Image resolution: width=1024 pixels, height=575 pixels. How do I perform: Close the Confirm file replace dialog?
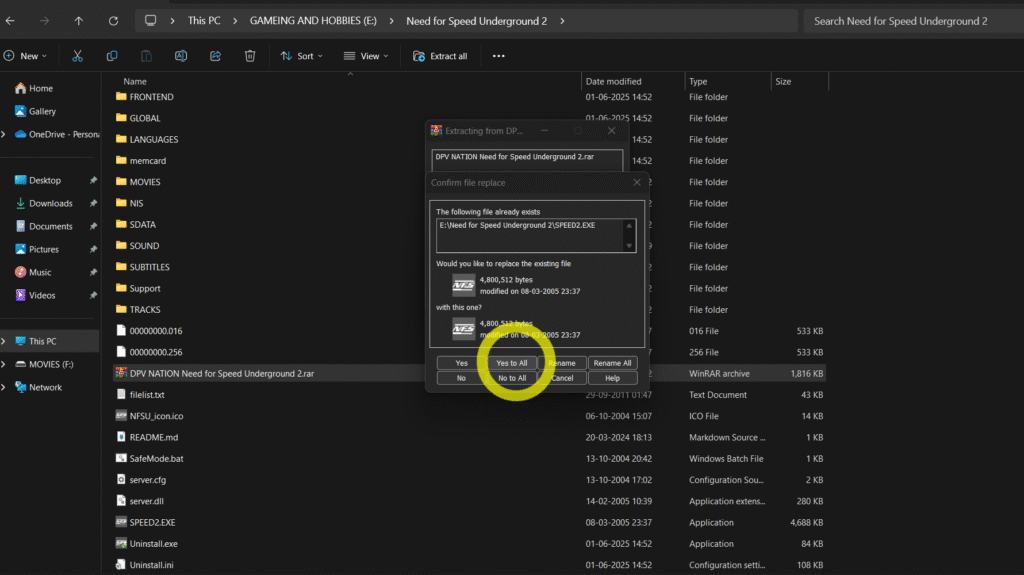(x=637, y=182)
